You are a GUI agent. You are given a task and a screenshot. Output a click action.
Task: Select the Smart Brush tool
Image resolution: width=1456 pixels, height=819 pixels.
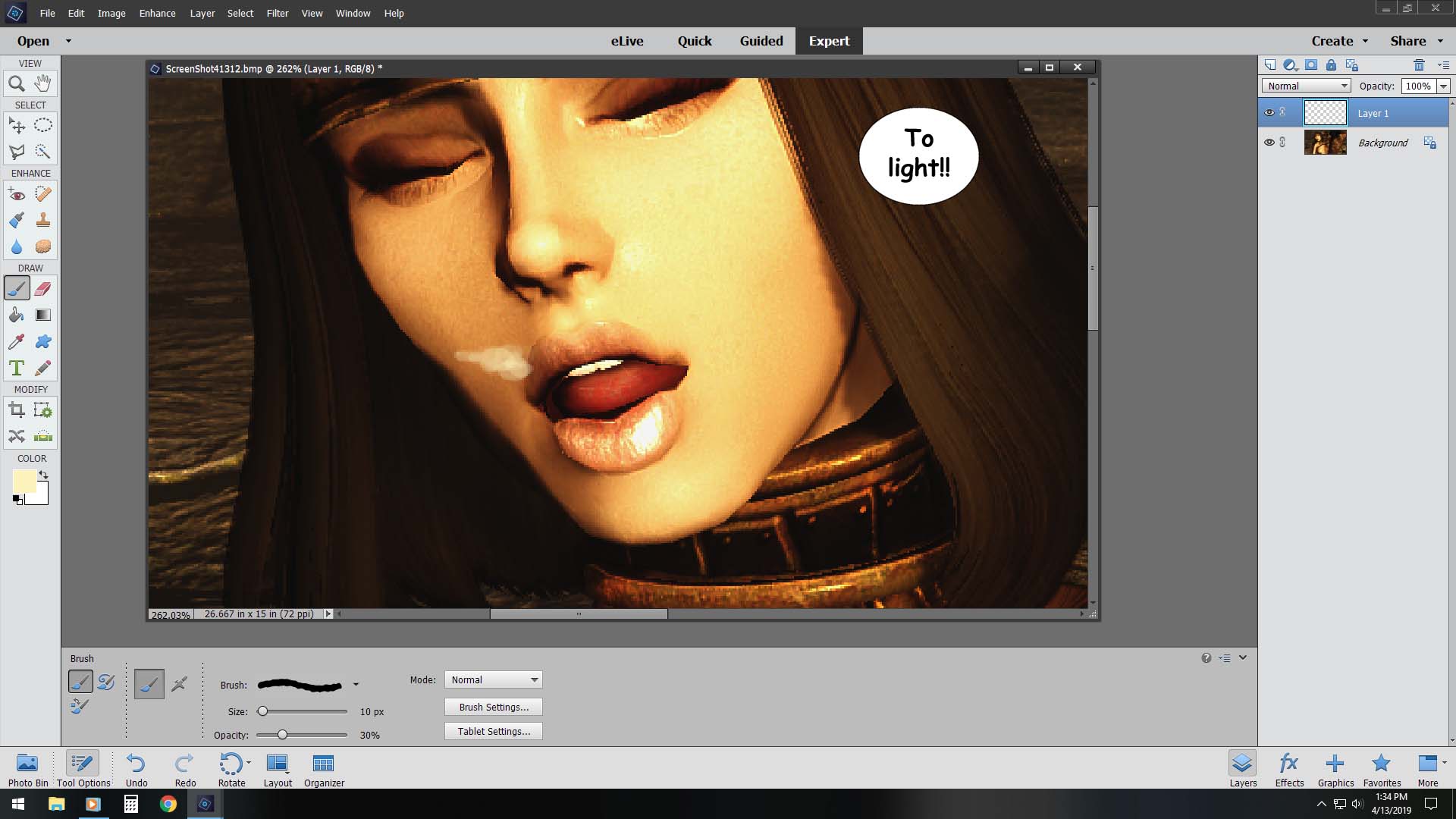pos(17,221)
